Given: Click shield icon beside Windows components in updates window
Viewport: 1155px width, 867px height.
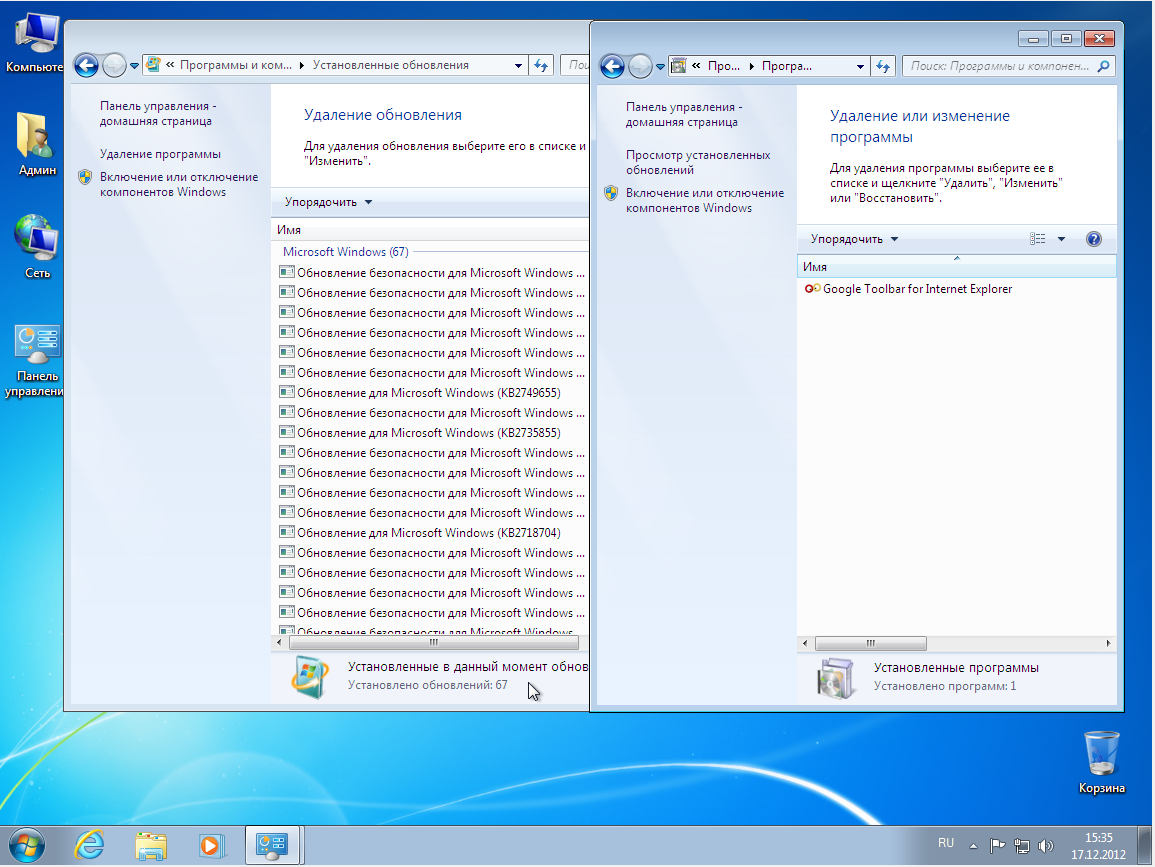Looking at the screenshot, I should 85,177.
